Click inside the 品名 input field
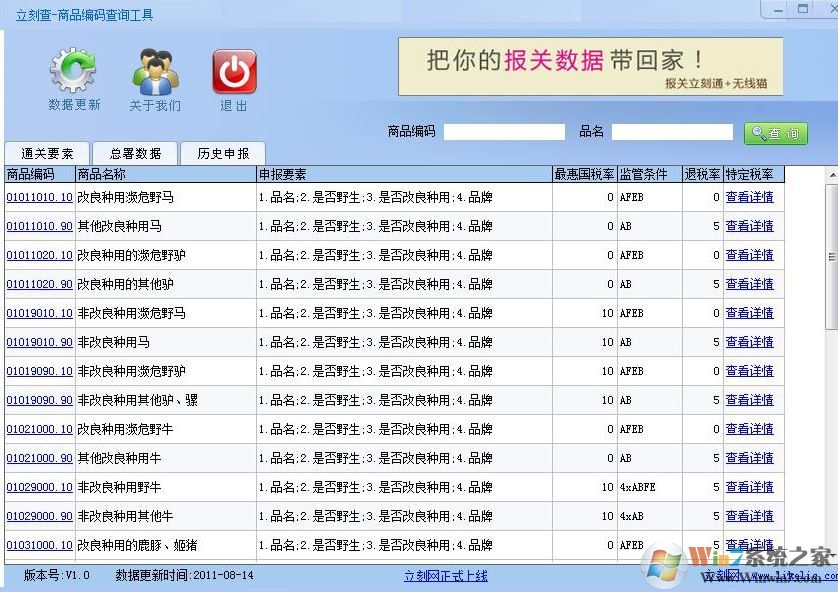 [672, 130]
